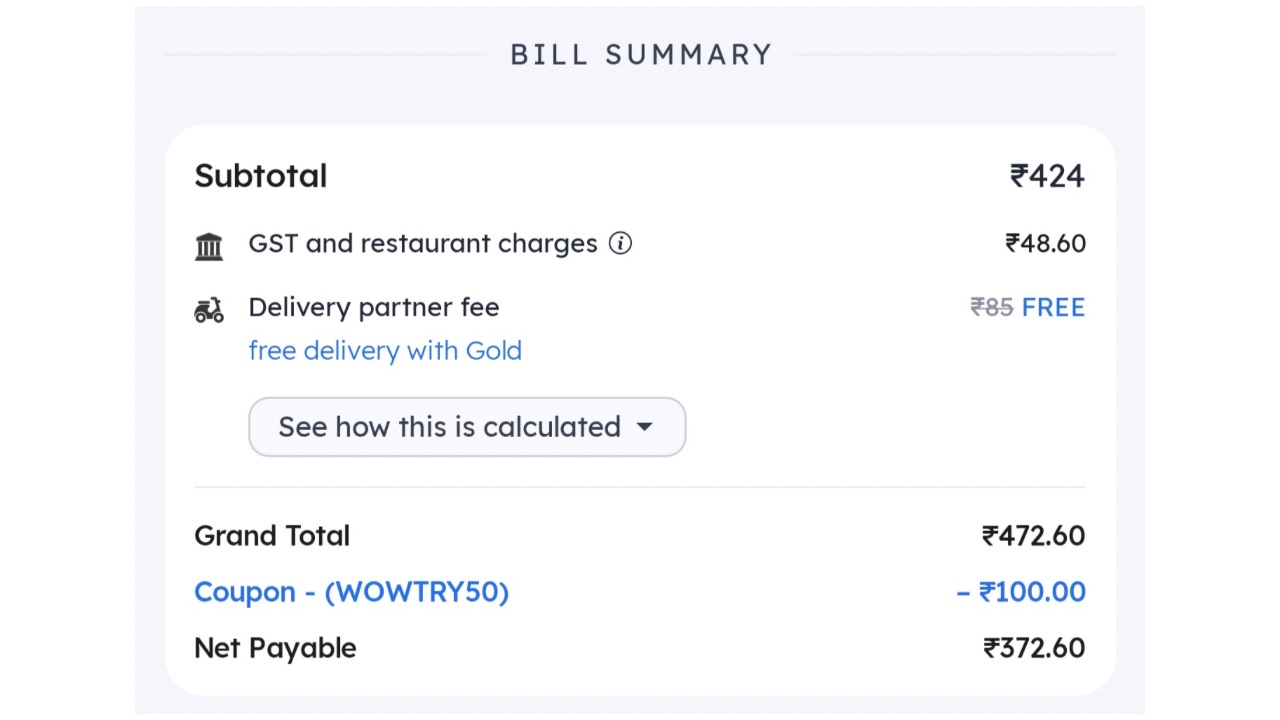This screenshot has height=720, width=1280.
Task: Click the Grand Total label
Action: [x=272, y=536]
